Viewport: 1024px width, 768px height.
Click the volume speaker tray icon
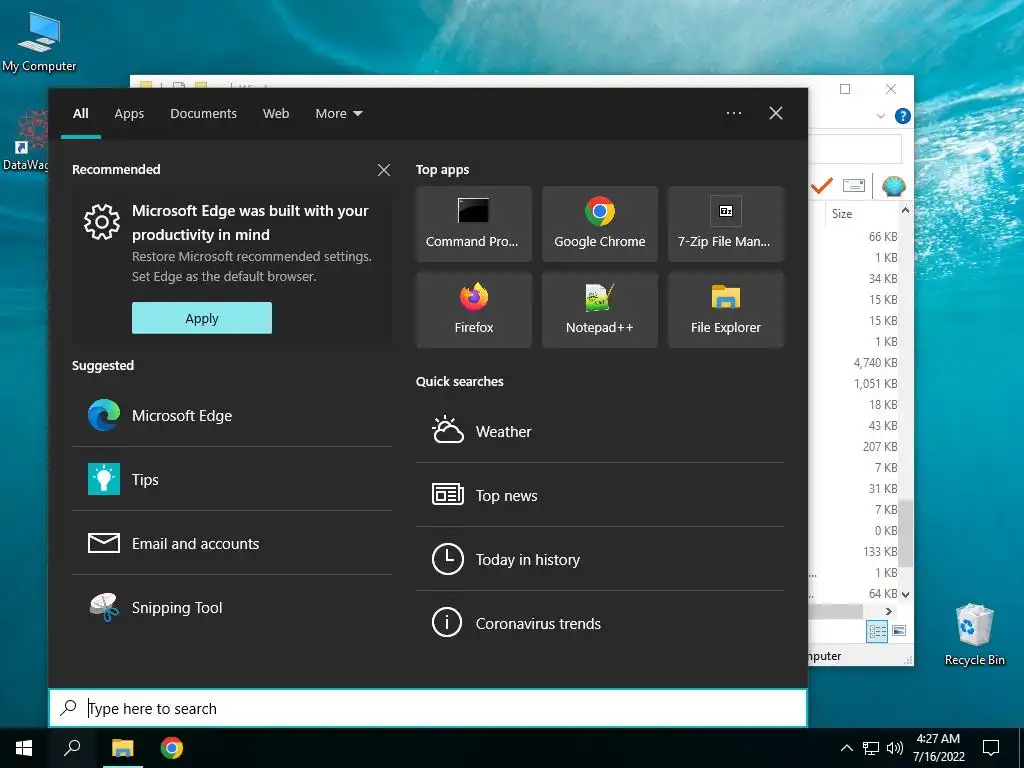tap(894, 748)
